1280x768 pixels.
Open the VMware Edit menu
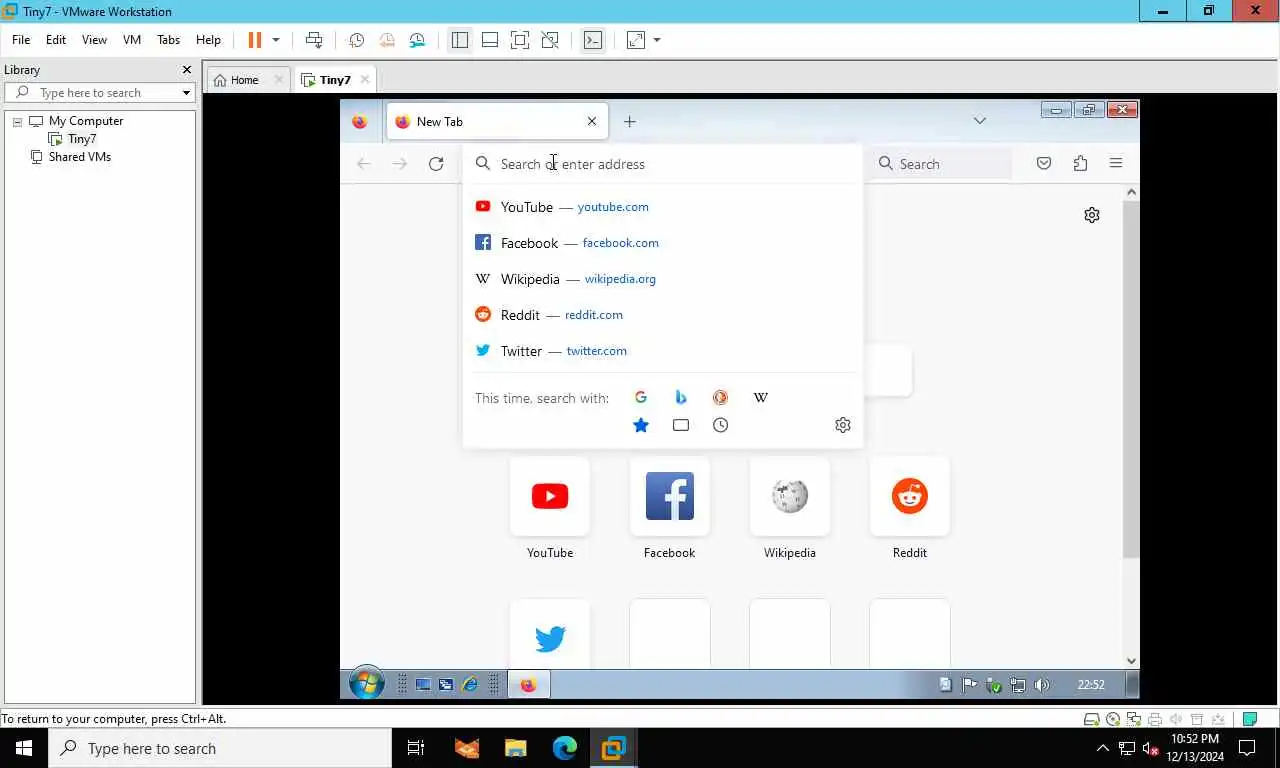(56, 40)
